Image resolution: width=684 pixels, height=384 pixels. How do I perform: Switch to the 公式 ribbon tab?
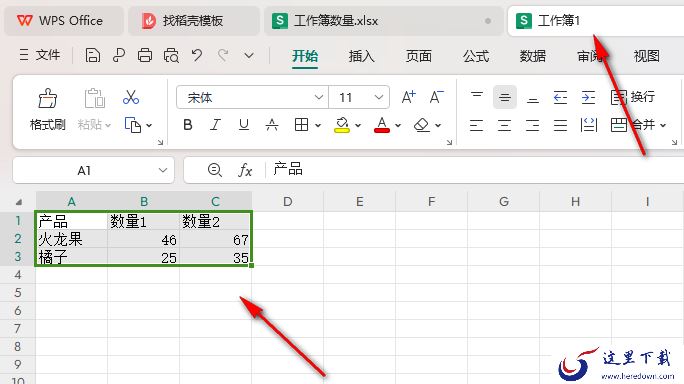pyautogui.click(x=476, y=56)
